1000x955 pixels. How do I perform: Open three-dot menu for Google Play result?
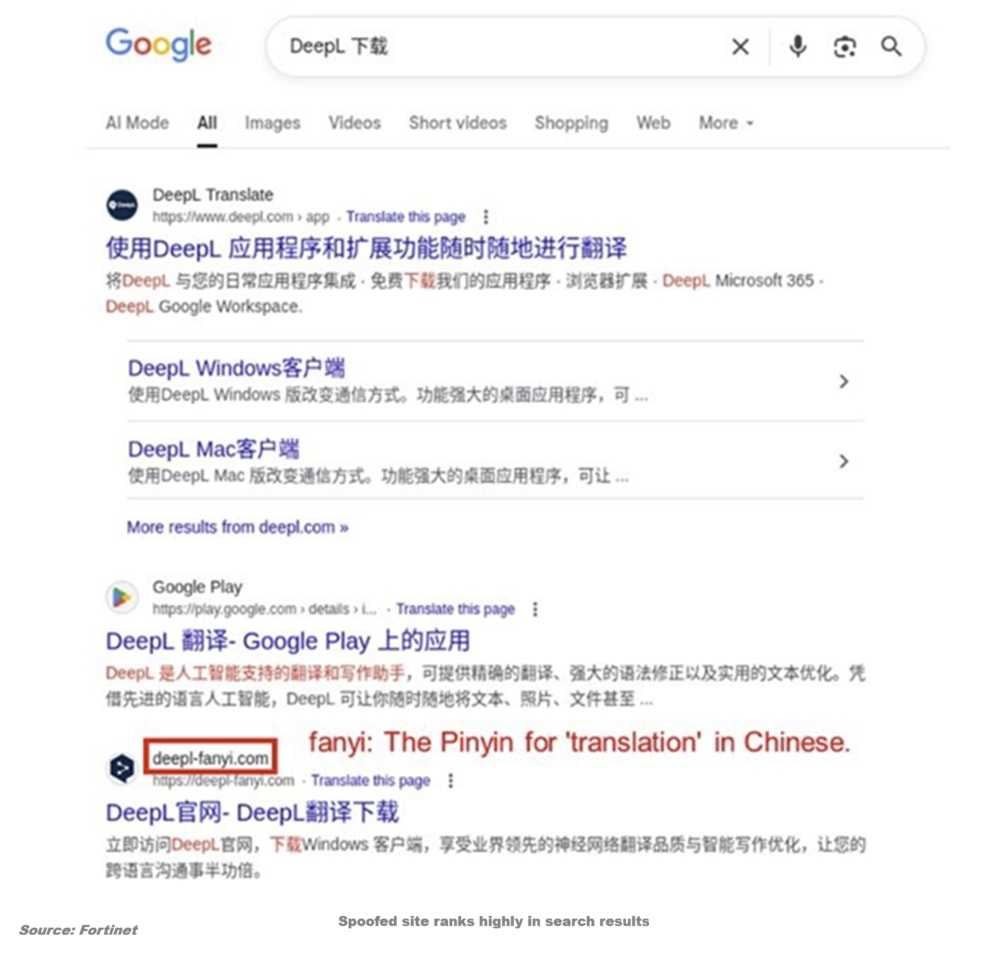click(535, 609)
